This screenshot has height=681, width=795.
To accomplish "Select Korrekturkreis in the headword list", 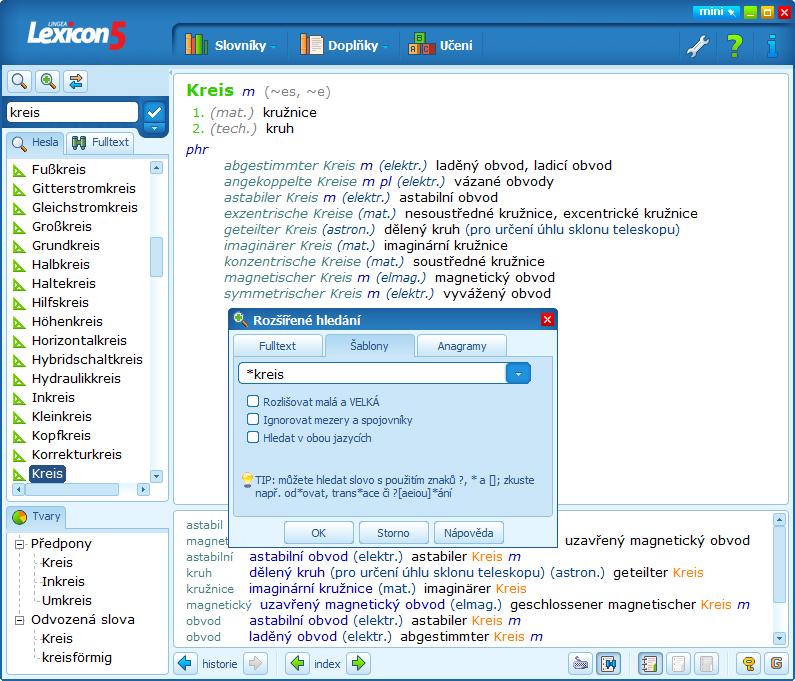I will 77,454.
